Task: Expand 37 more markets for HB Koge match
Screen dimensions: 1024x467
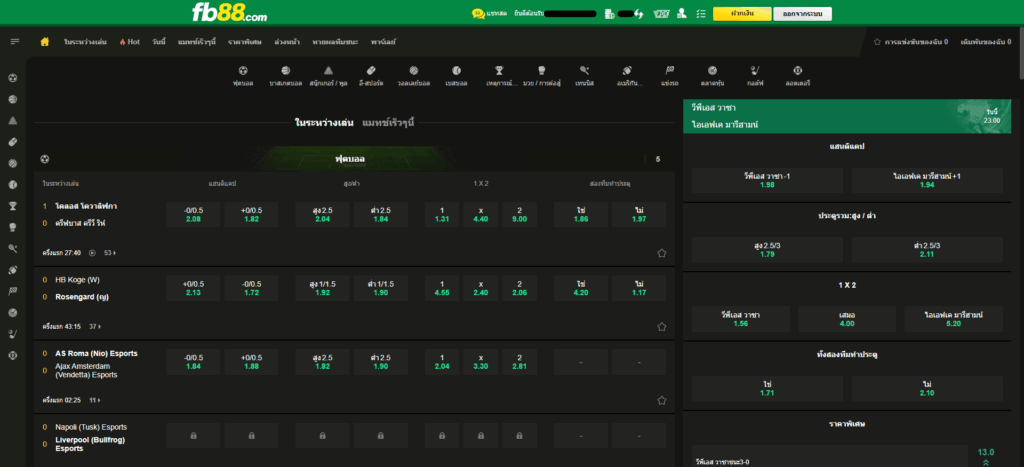Action: click(95, 327)
